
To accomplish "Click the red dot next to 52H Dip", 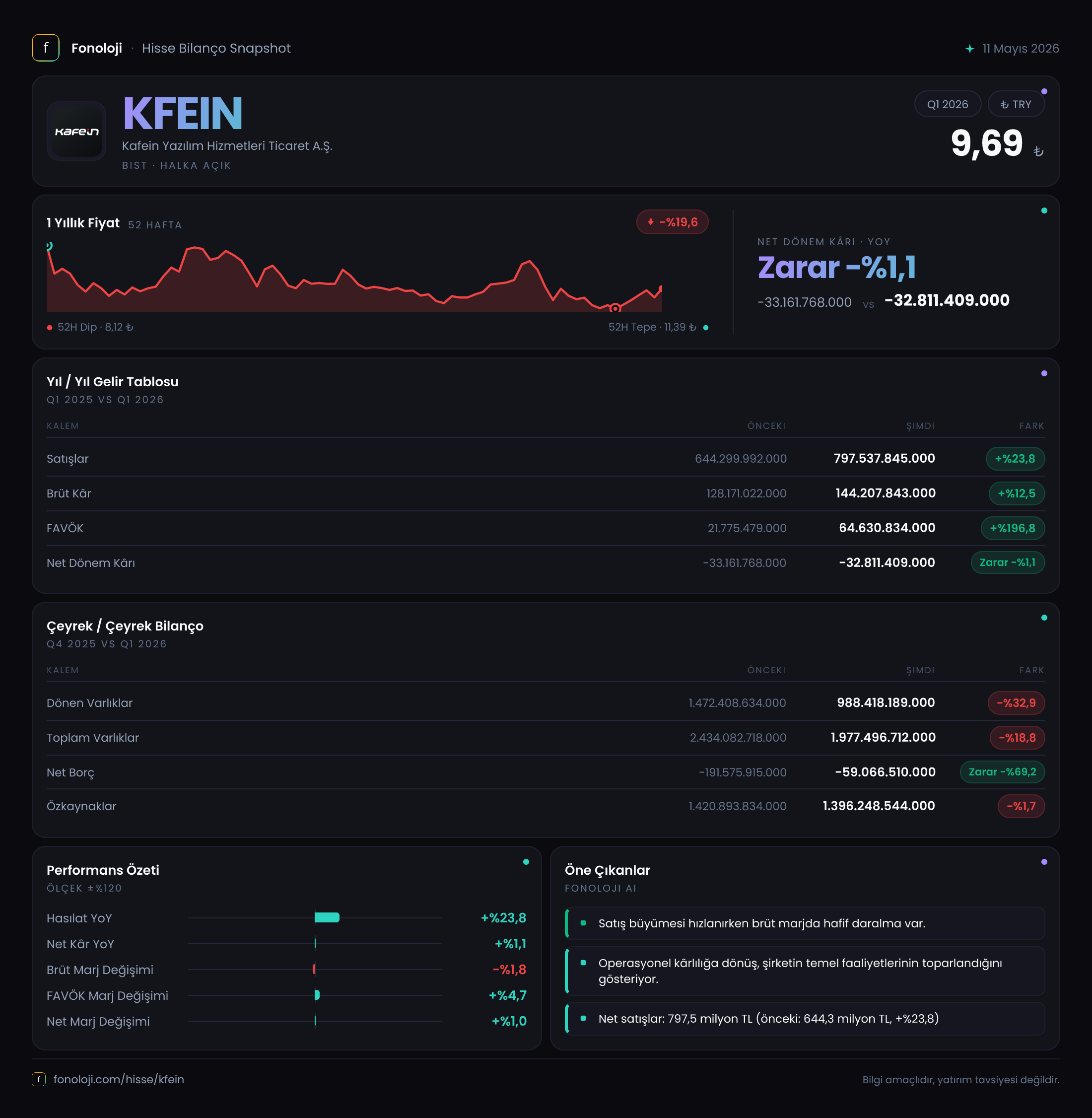I will point(50,328).
